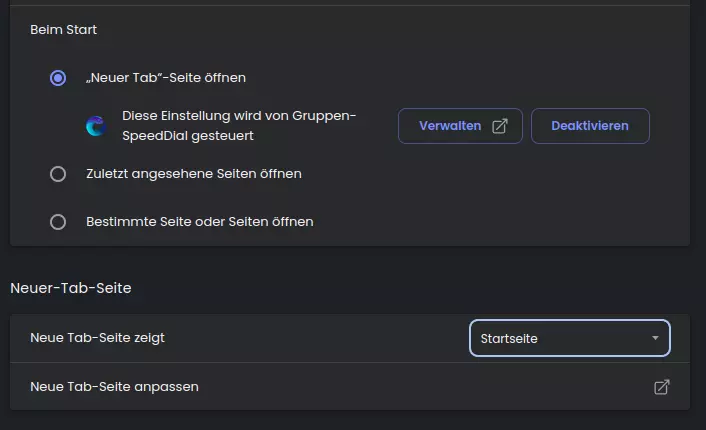Click the Deaktivieren button
This screenshot has width=706, height=430.
click(x=590, y=126)
